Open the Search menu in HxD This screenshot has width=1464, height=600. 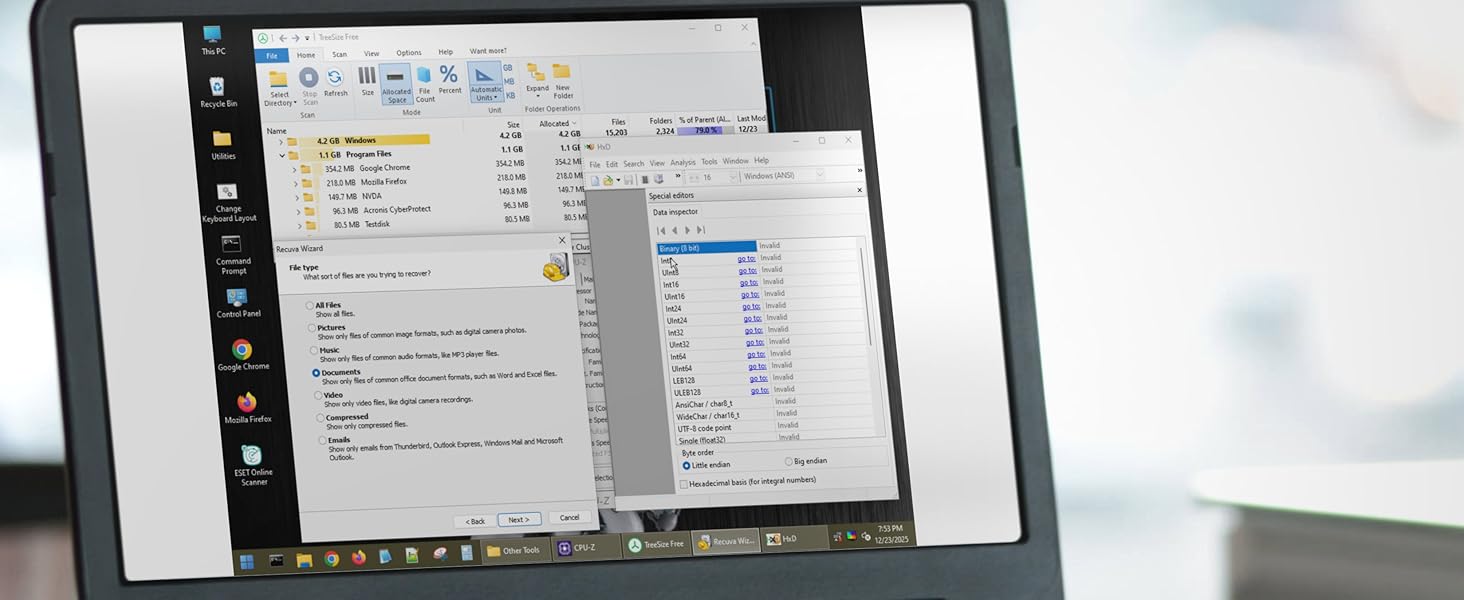(634, 164)
